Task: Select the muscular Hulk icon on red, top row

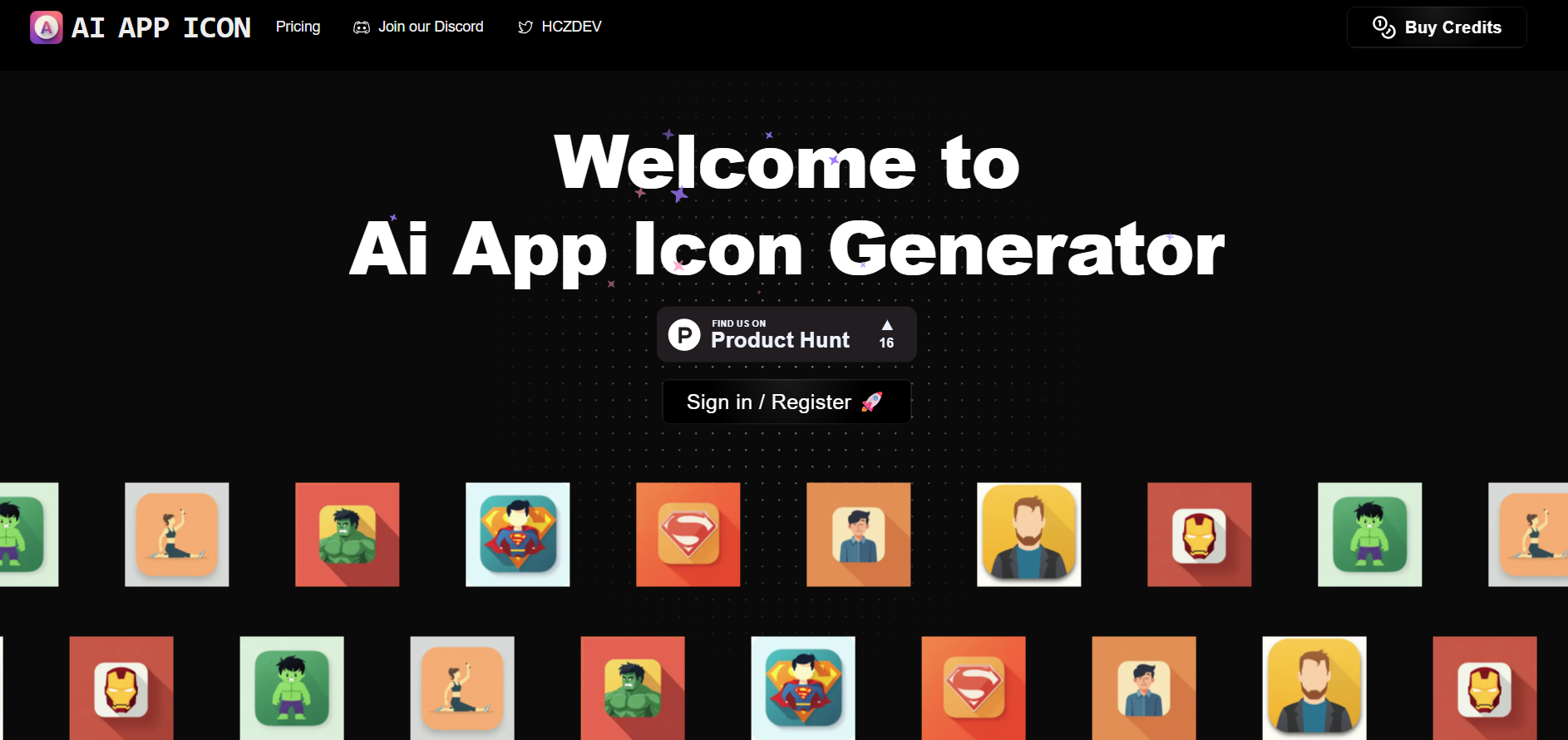Action: [x=348, y=535]
